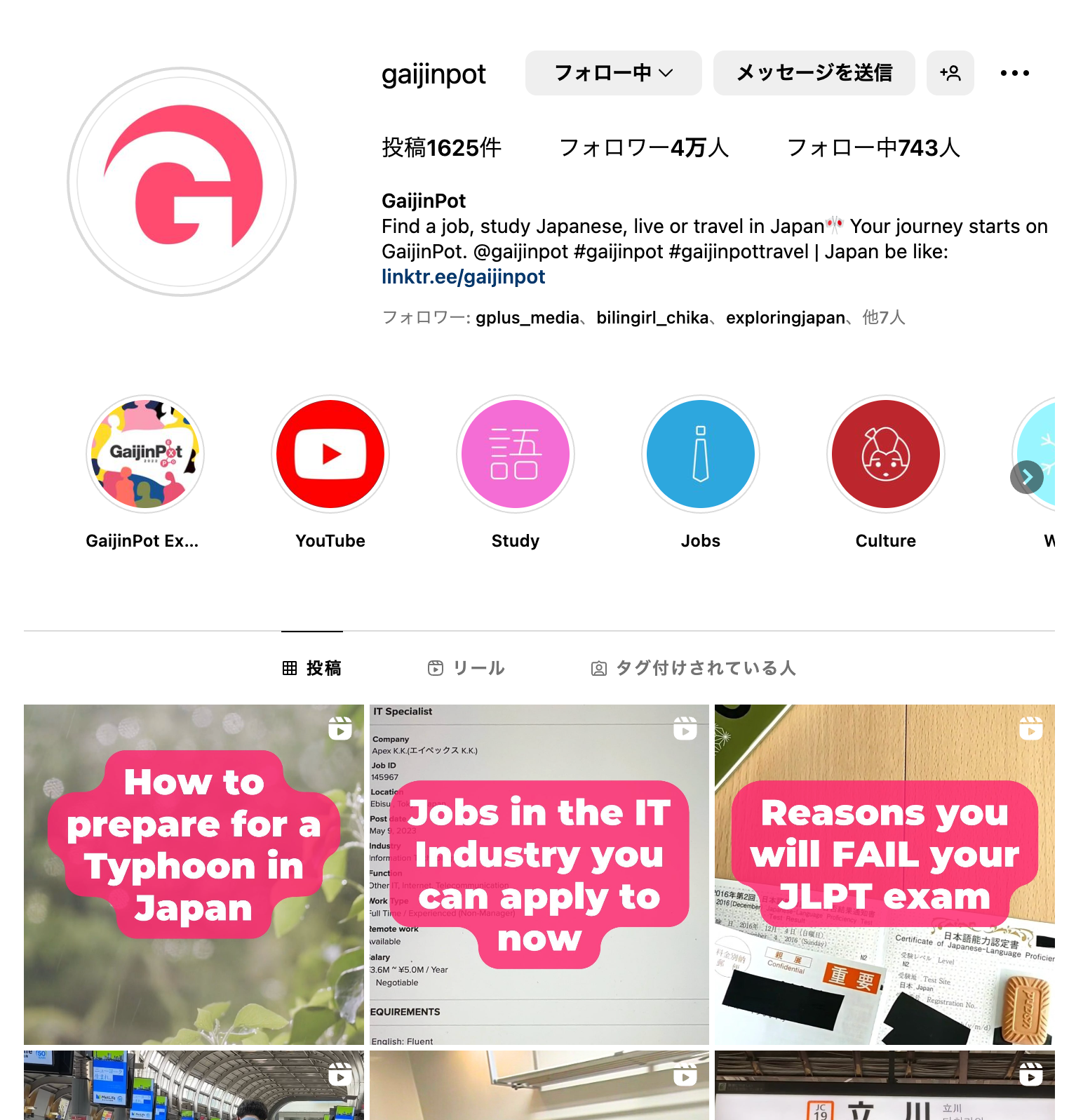Open the linktr.ee/gaijinpot link
Image resolution: width=1076 pixels, height=1120 pixels.
[x=463, y=277]
